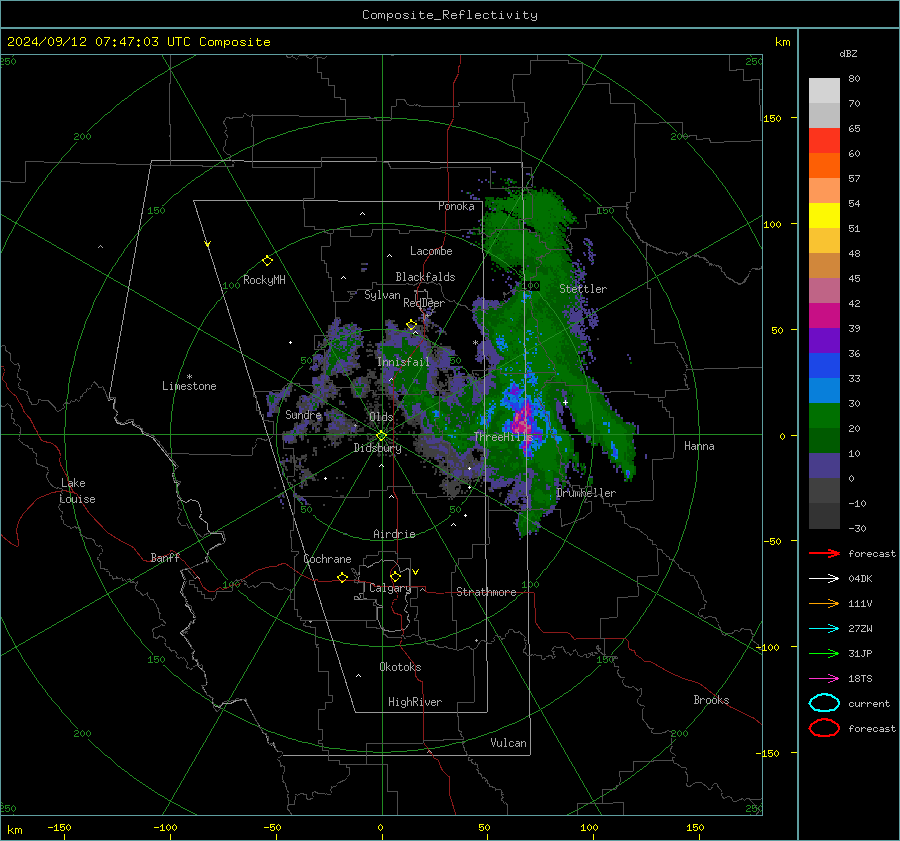Click the cyan 27ZW arrow in legend
The height and width of the screenshot is (841, 900).
pos(824,629)
